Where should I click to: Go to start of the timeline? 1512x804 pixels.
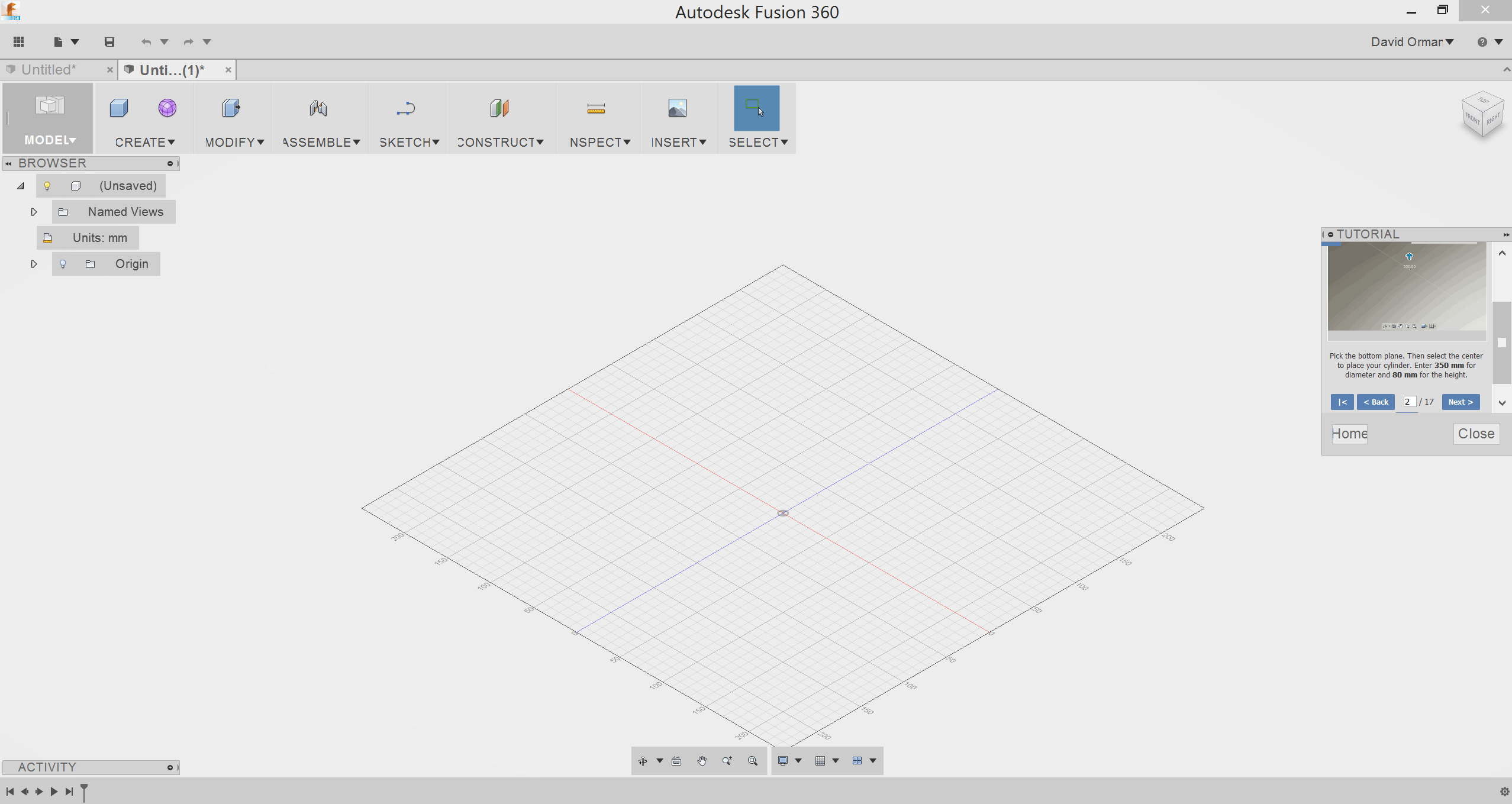point(10,792)
